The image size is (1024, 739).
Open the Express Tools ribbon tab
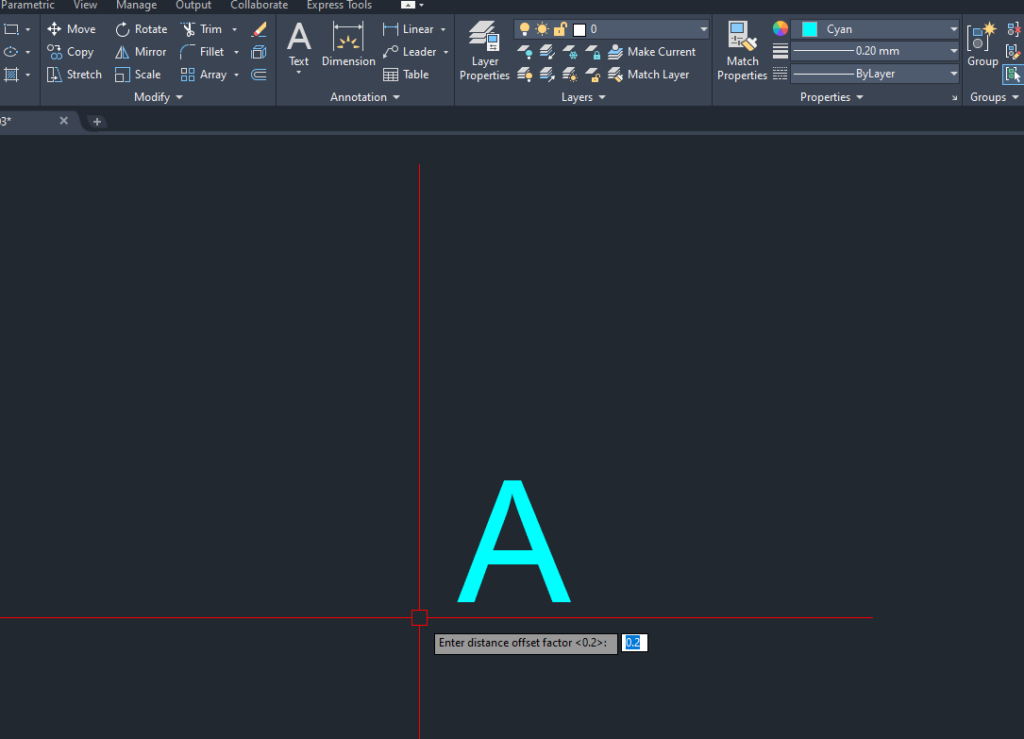pyautogui.click(x=338, y=5)
